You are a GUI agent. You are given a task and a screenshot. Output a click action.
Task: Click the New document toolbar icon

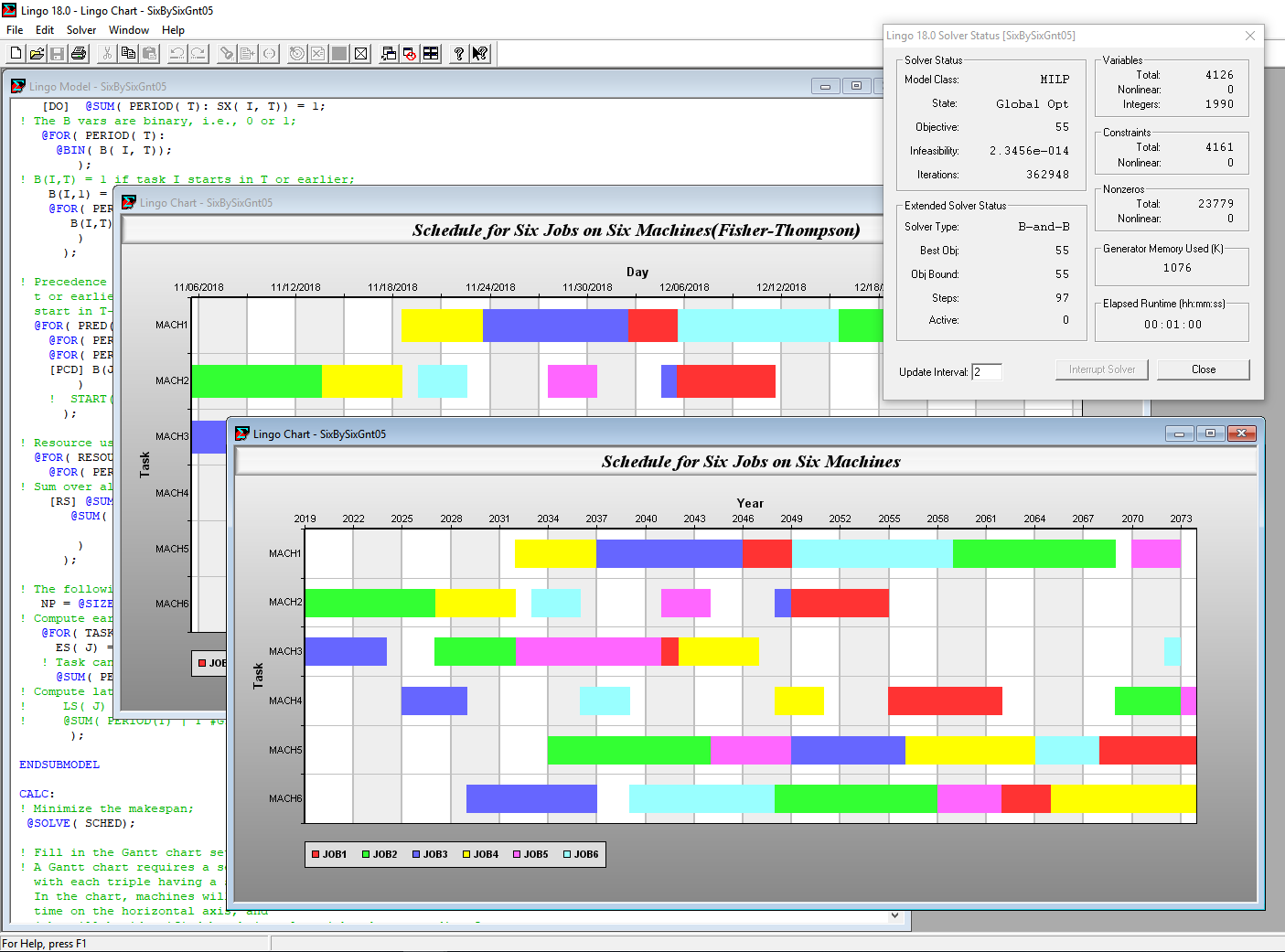16,54
